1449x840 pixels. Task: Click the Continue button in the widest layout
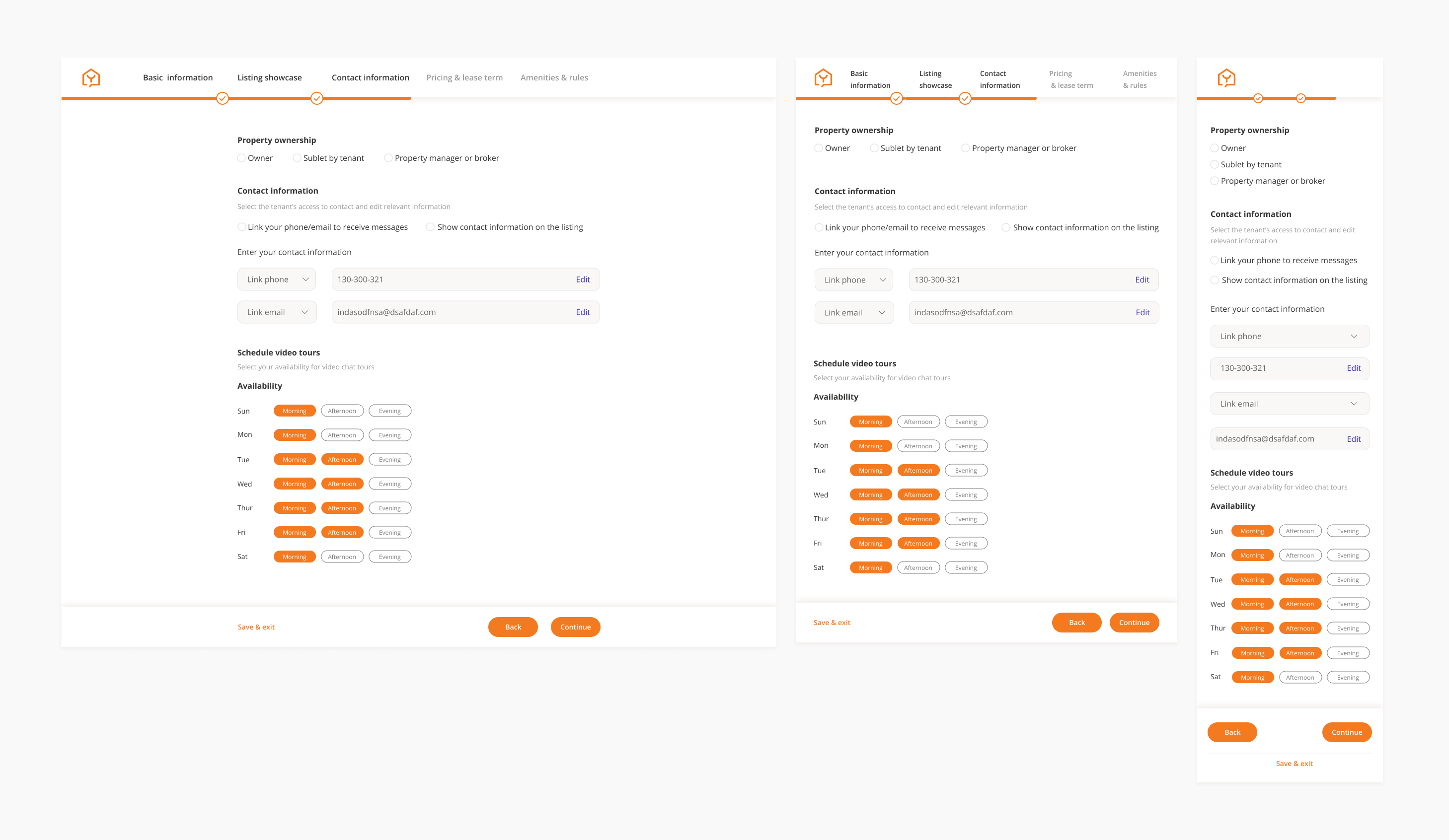pyautogui.click(x=575, y=627)
